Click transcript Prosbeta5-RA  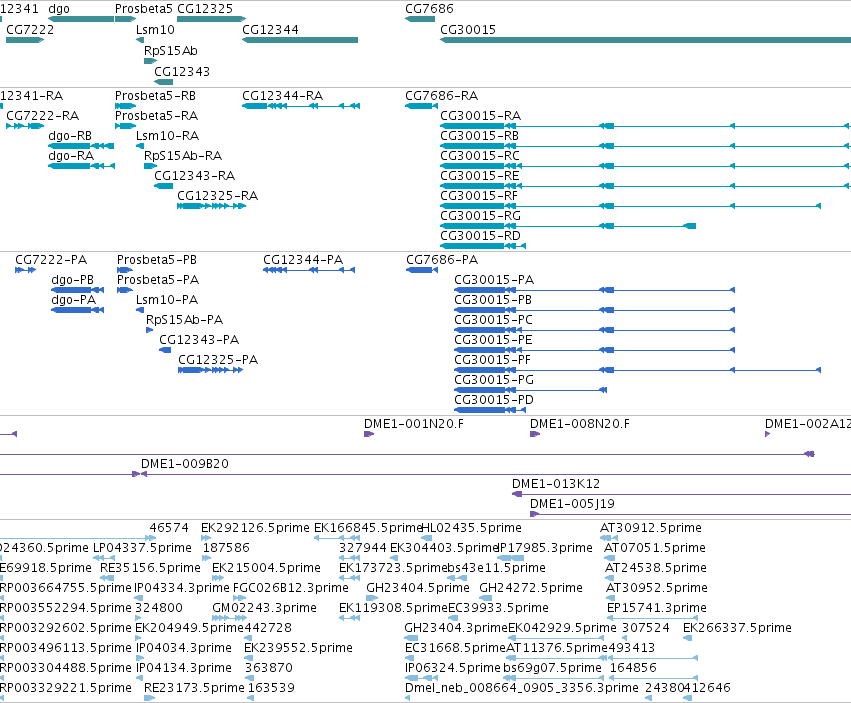[156, 116]
